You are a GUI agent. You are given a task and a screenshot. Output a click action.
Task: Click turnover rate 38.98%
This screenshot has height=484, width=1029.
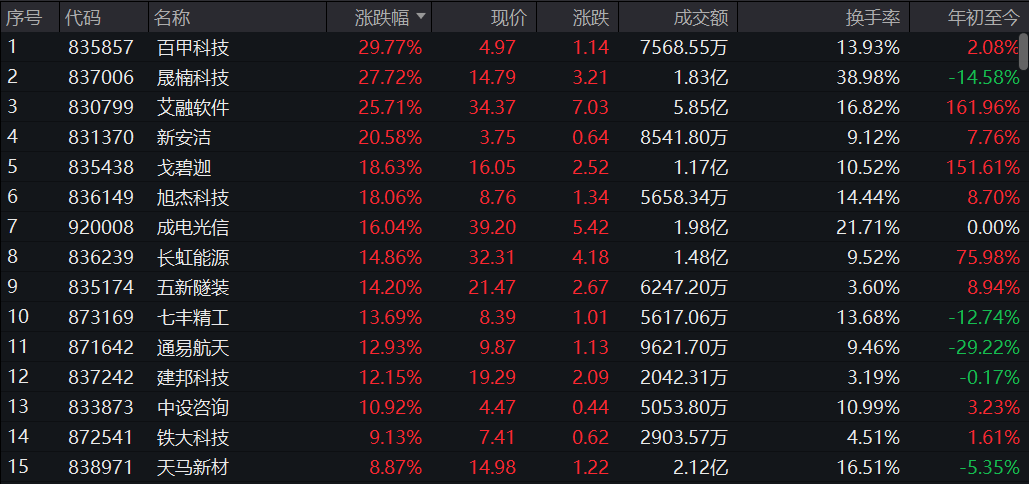tap(868, 77)
